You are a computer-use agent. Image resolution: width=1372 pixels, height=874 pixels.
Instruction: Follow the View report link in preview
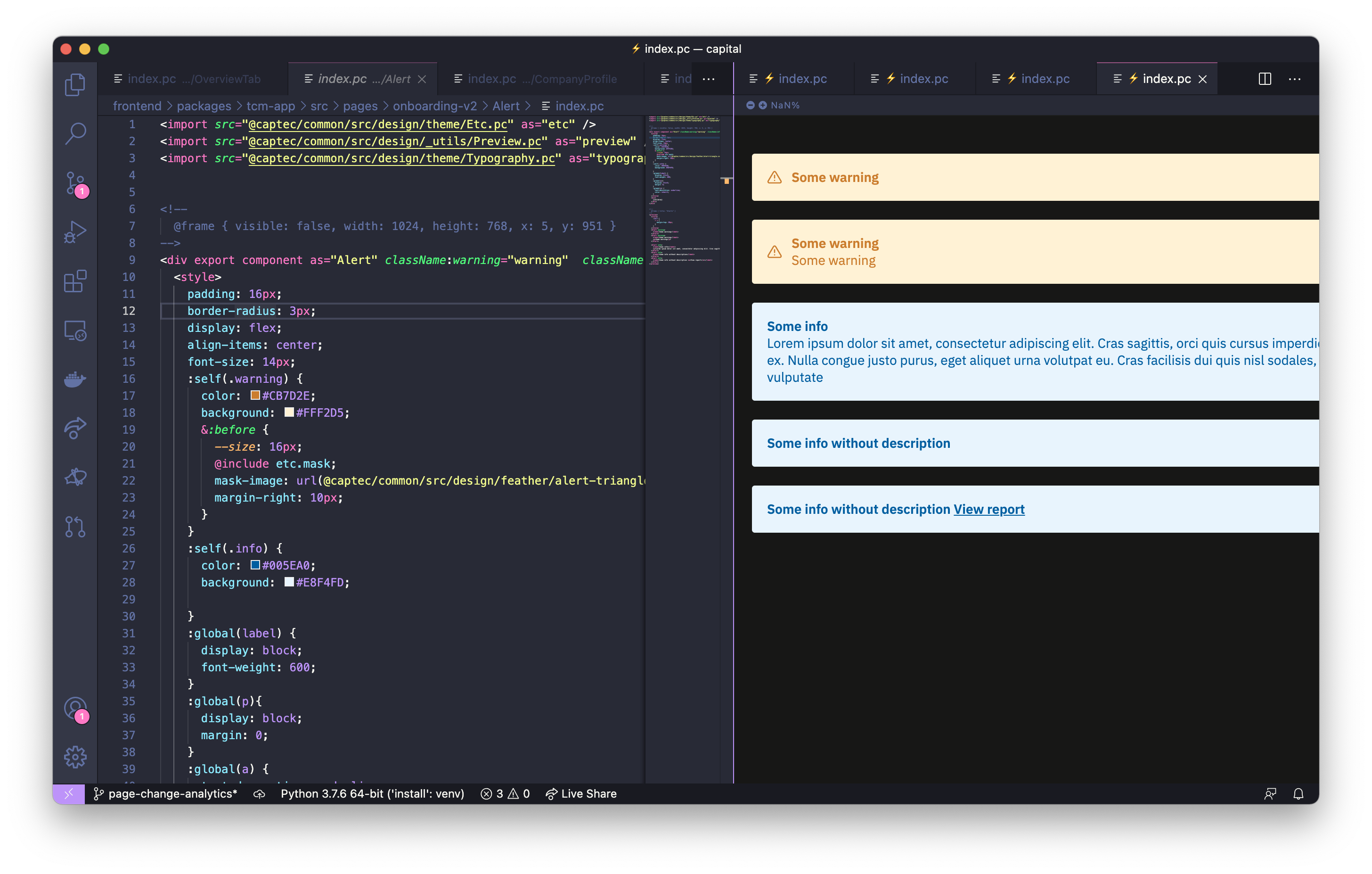988,509
